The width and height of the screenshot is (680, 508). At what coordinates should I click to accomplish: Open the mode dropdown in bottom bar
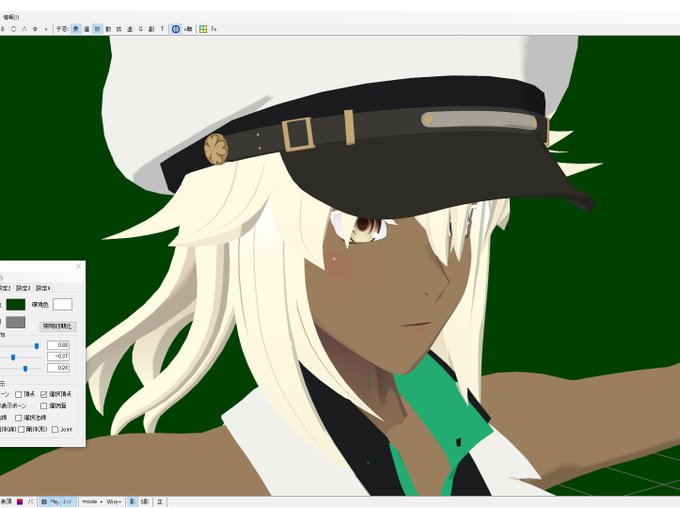click(92, 502)
